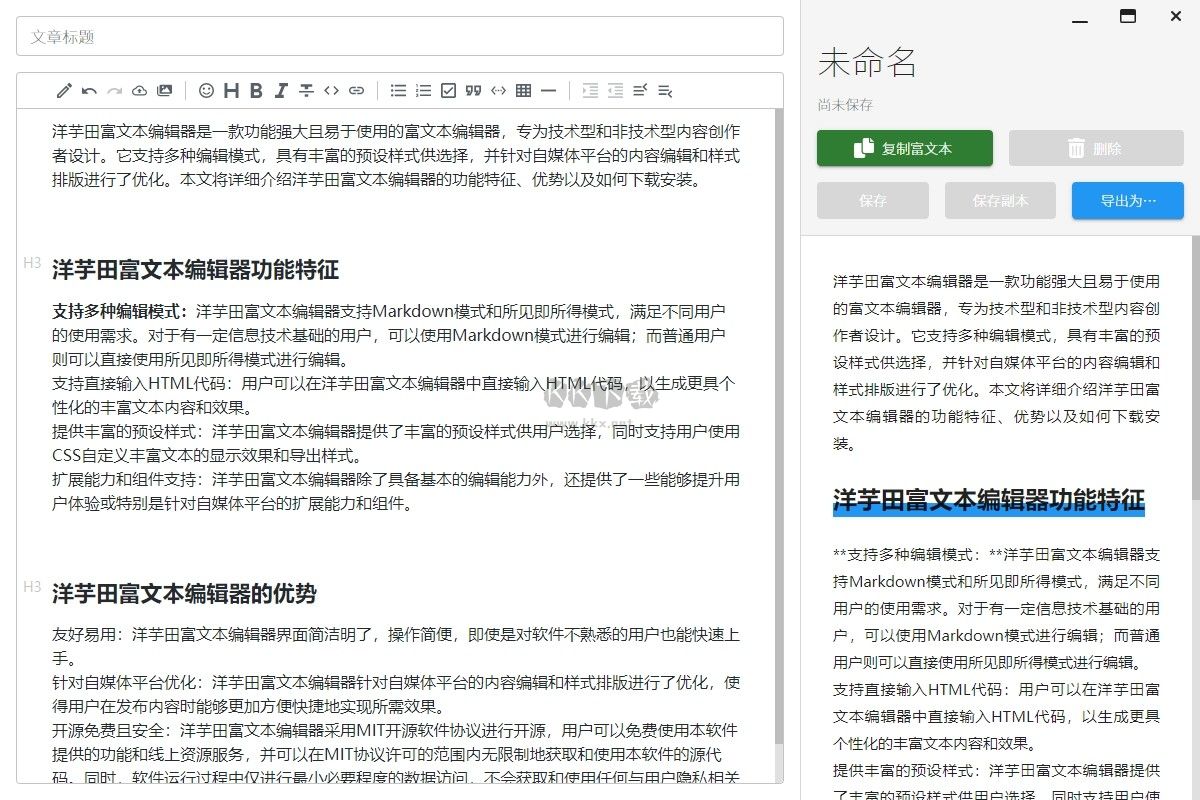Insert a numbered list

(423, 91)
